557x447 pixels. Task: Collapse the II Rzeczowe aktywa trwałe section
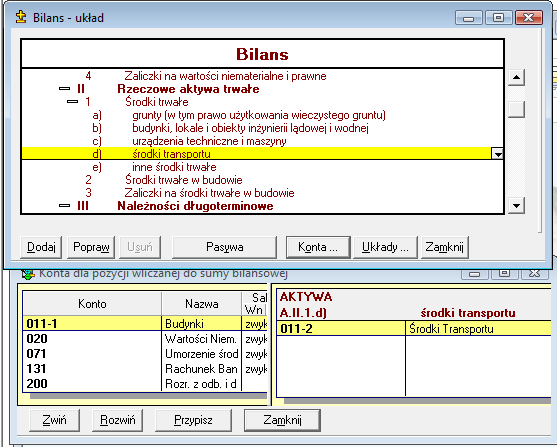64,88
